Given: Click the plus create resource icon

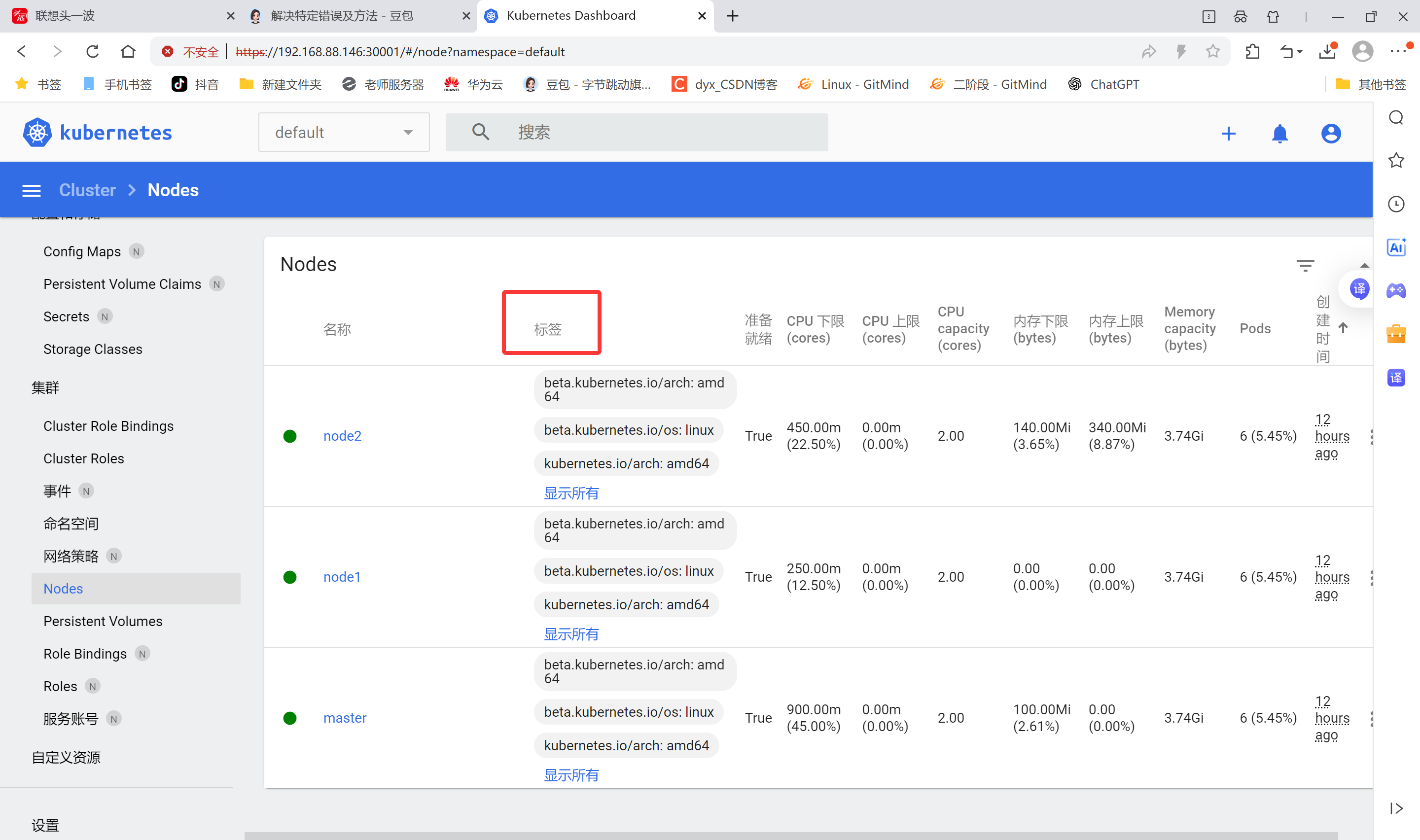Looking at the screenshot, I should (1228, 134).
